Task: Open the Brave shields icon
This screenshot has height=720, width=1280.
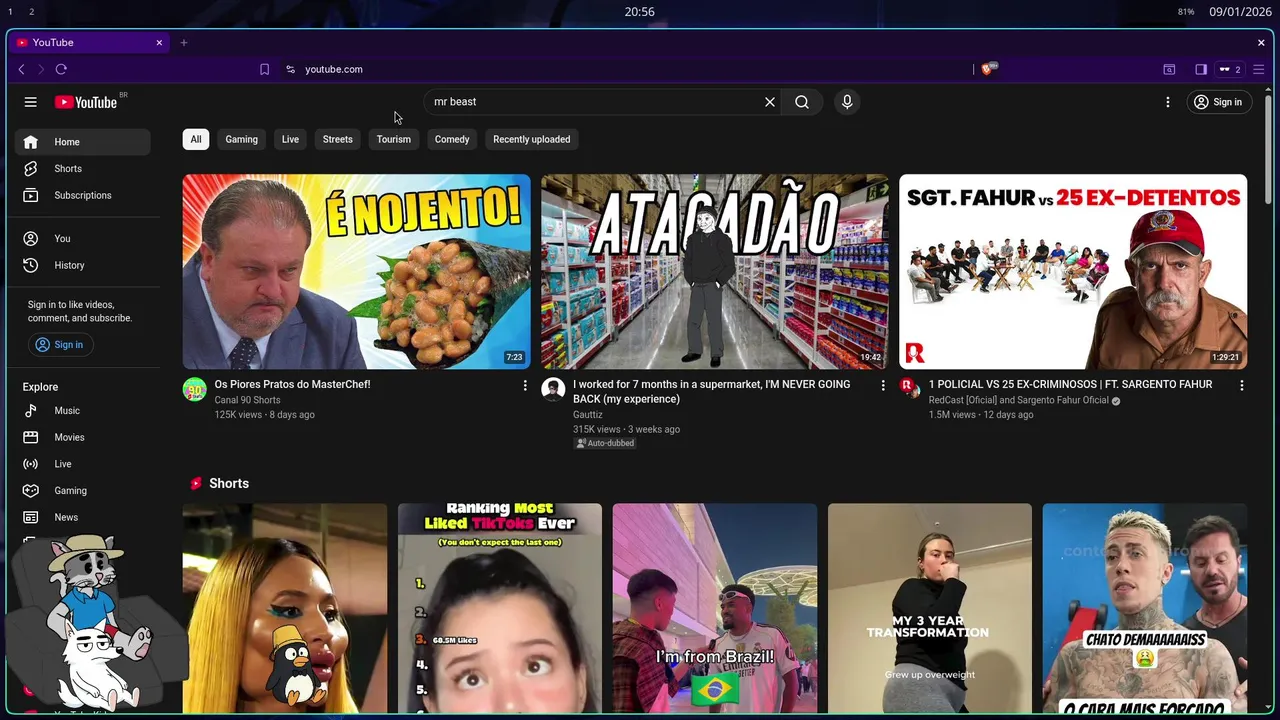Action: [988, 69]
